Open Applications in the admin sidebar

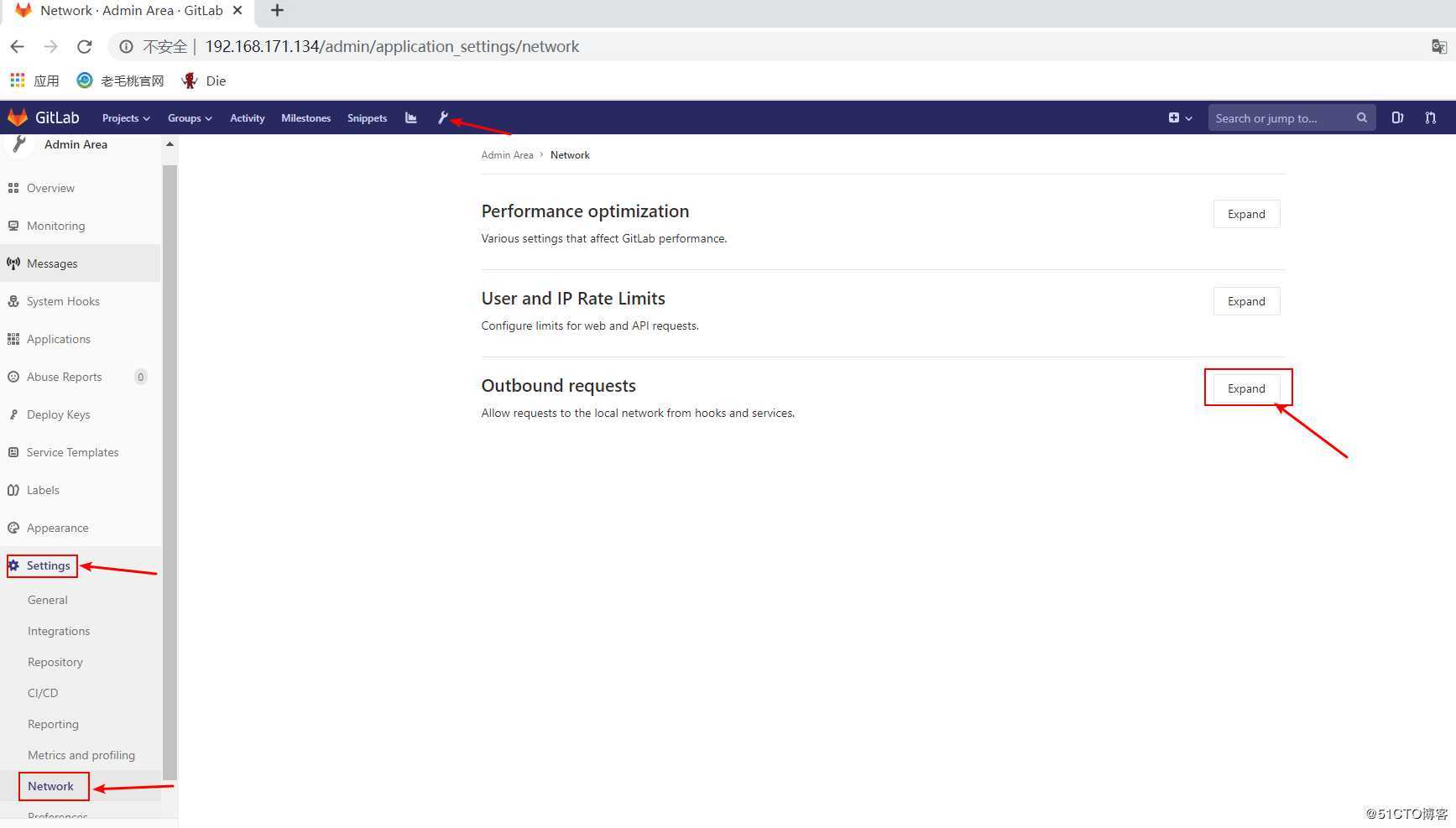(81, 339)
